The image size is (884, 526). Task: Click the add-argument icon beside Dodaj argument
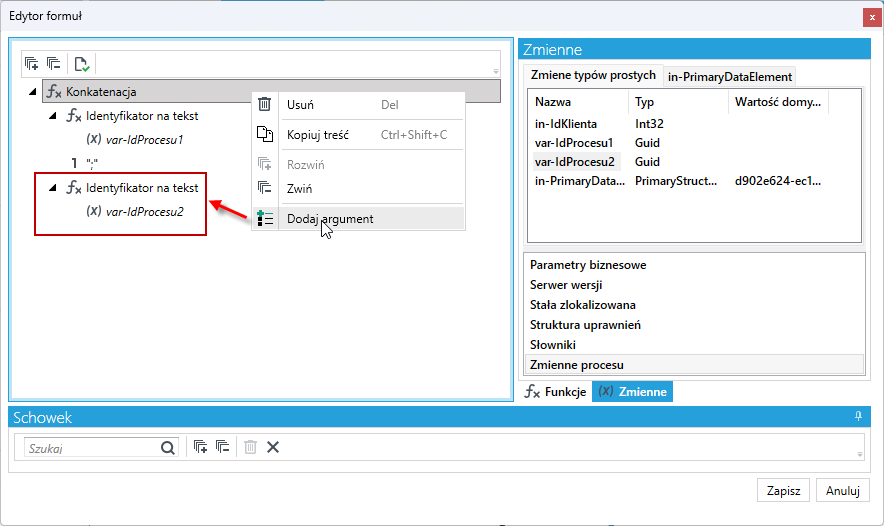tap(264, 218)
